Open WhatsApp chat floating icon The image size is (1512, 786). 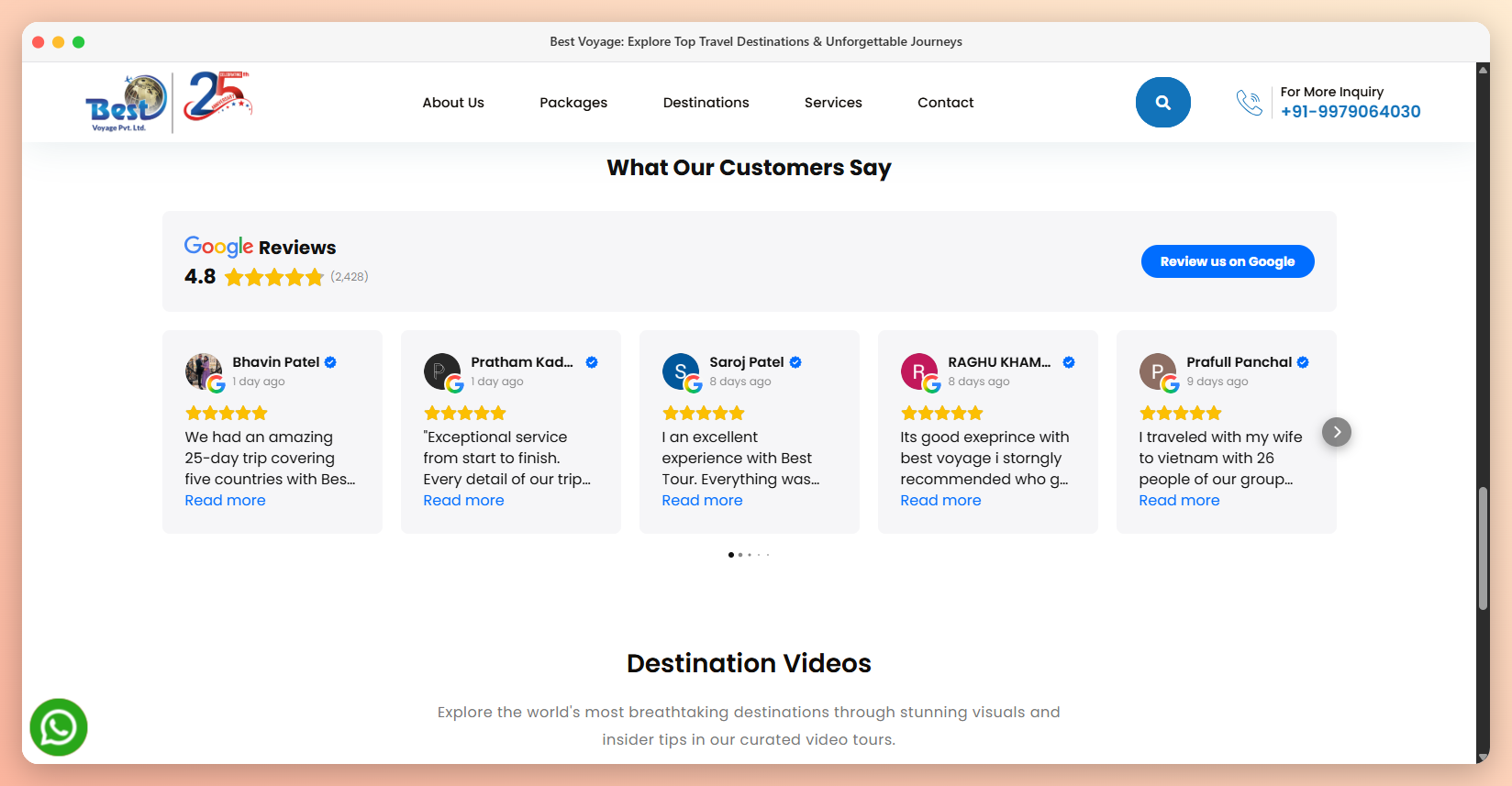[x=59, y=727]
